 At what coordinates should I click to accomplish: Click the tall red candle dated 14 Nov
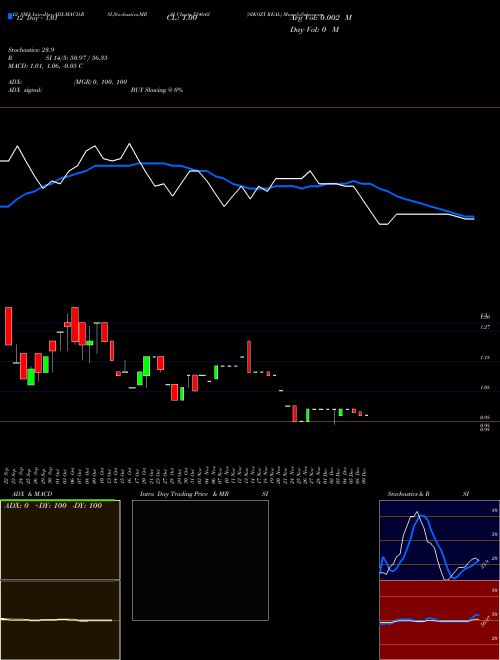[249, 357]
